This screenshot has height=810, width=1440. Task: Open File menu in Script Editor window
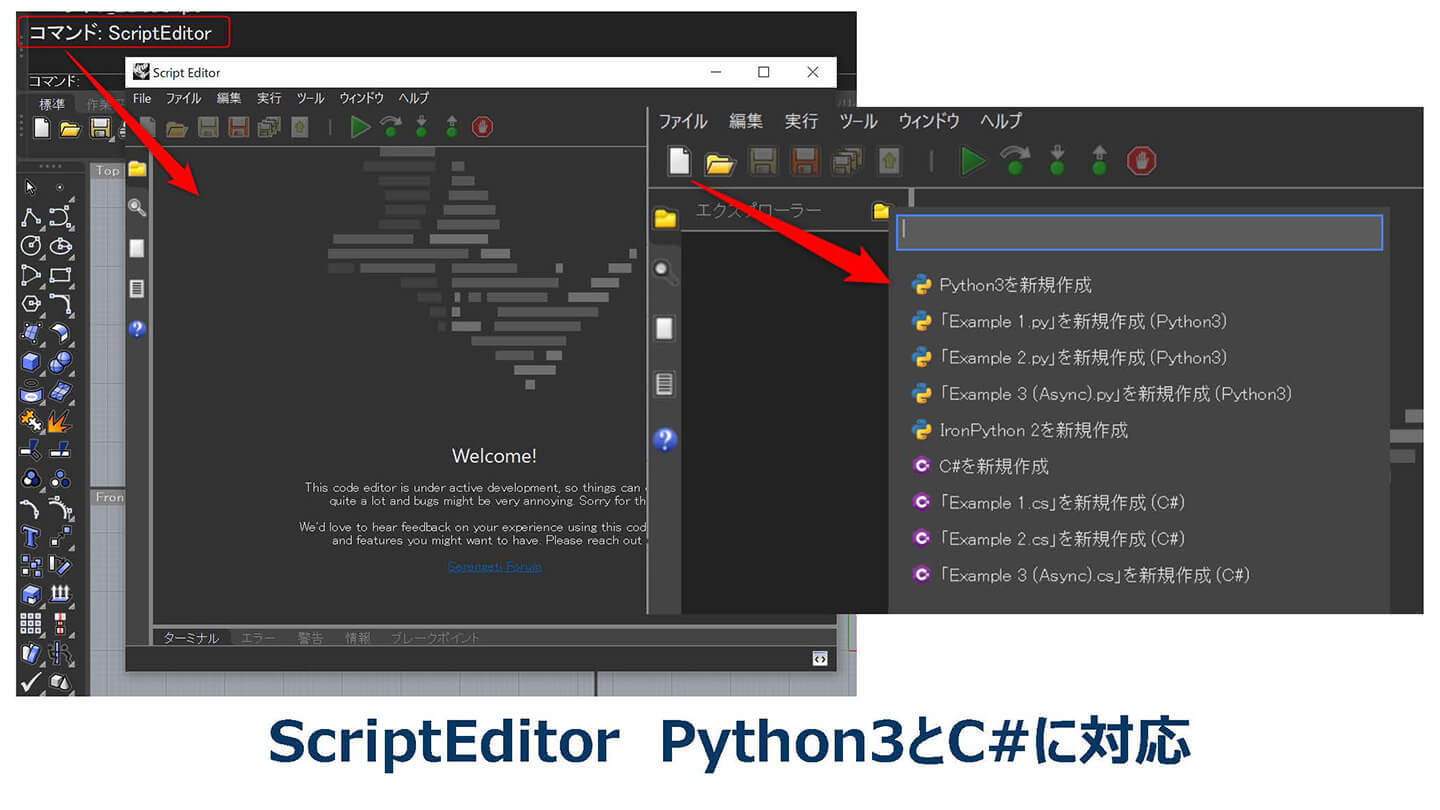[x=142, y=98]
